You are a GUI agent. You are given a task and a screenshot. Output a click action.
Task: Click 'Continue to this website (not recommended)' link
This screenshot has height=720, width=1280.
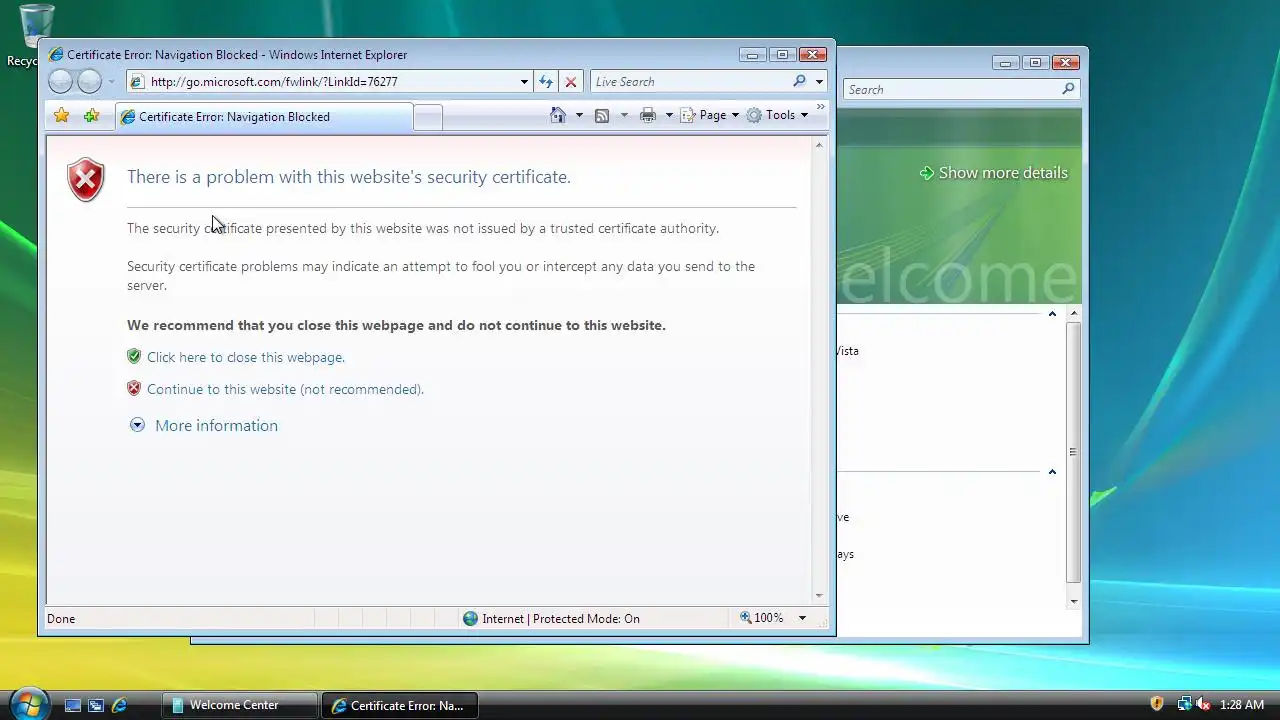pos(285,389)
